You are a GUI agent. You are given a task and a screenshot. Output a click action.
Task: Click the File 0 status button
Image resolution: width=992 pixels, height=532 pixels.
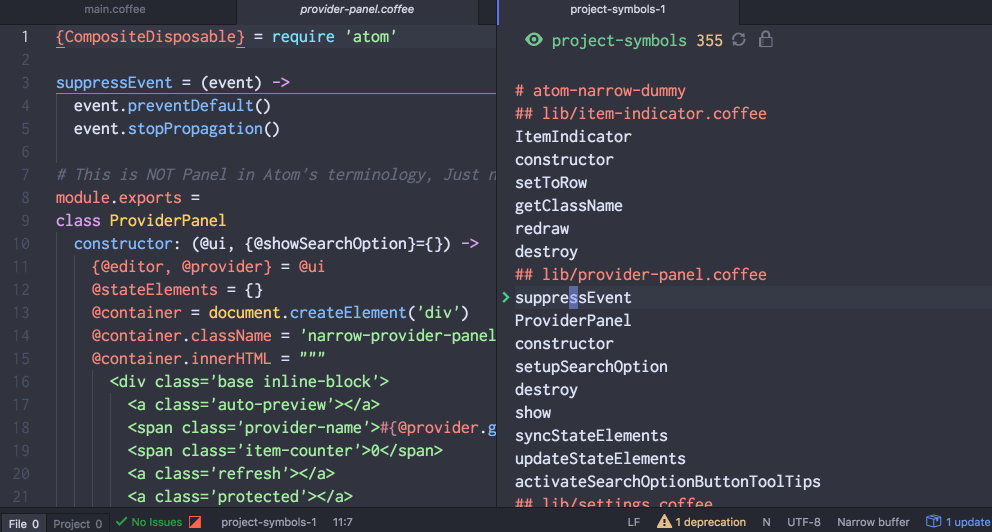click(23, 523)
